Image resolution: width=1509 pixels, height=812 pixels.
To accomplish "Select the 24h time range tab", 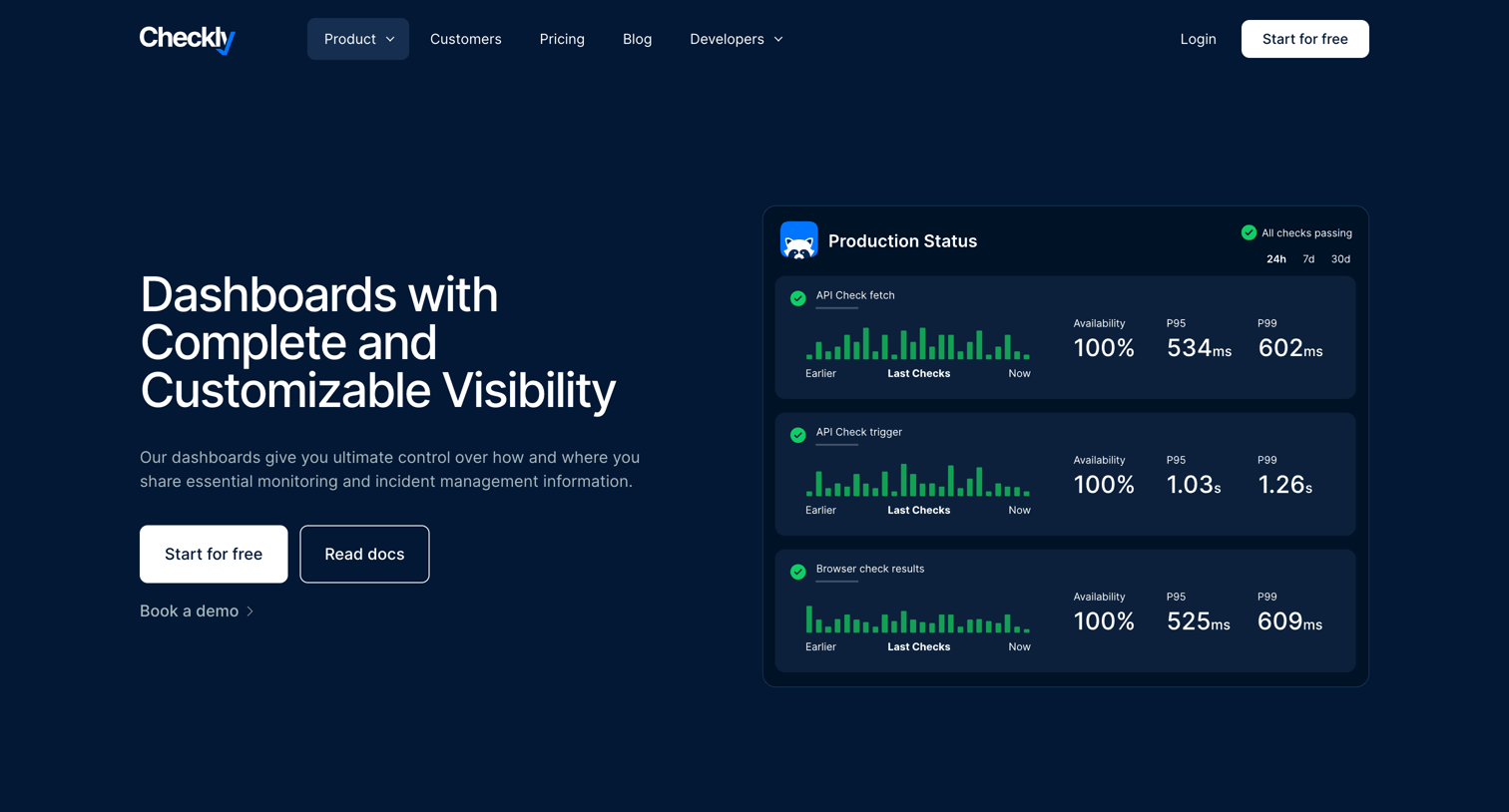I will pyautogui.click(x=1276, y=259).
